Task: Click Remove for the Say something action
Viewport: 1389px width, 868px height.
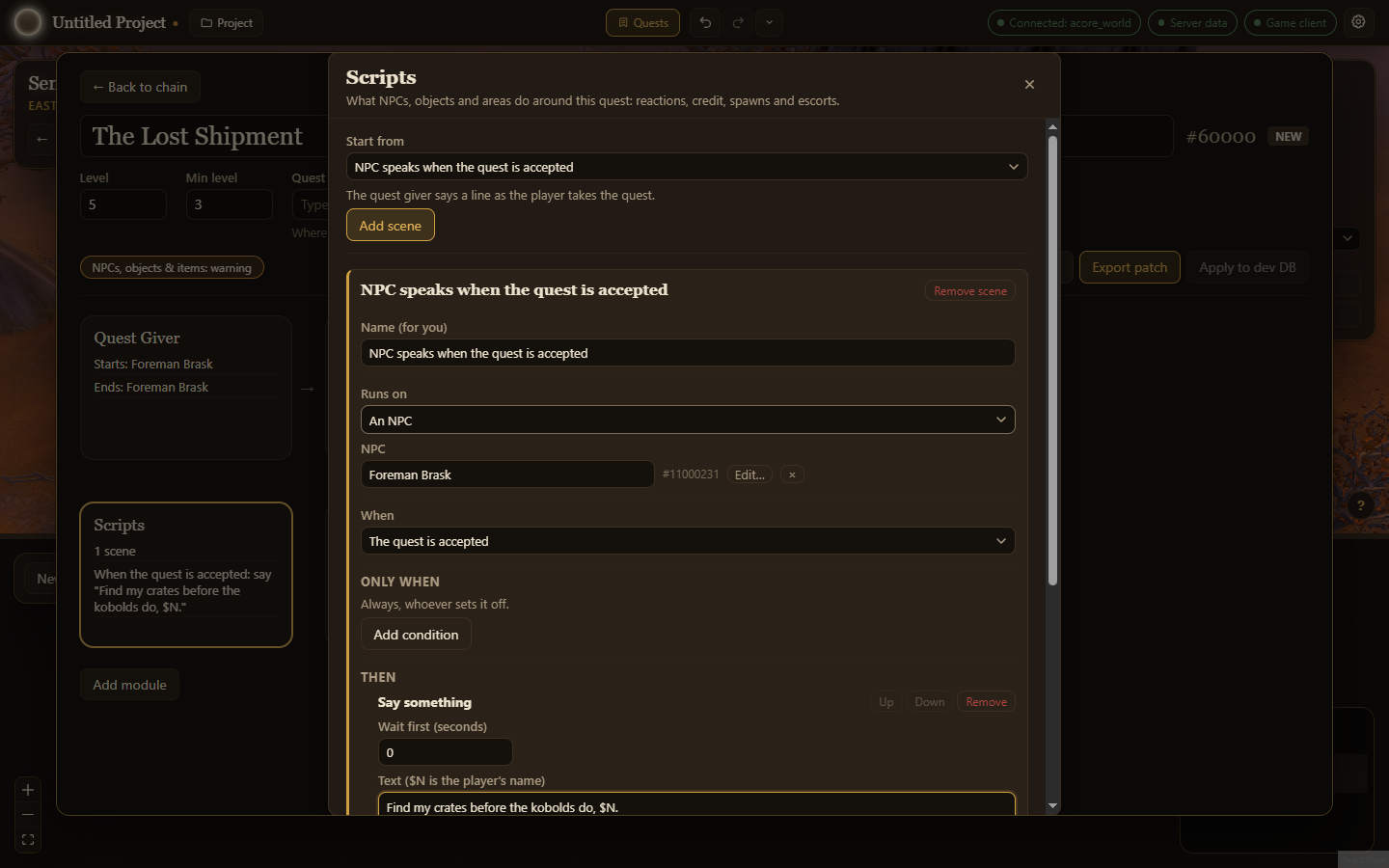Action: point(986,702)
